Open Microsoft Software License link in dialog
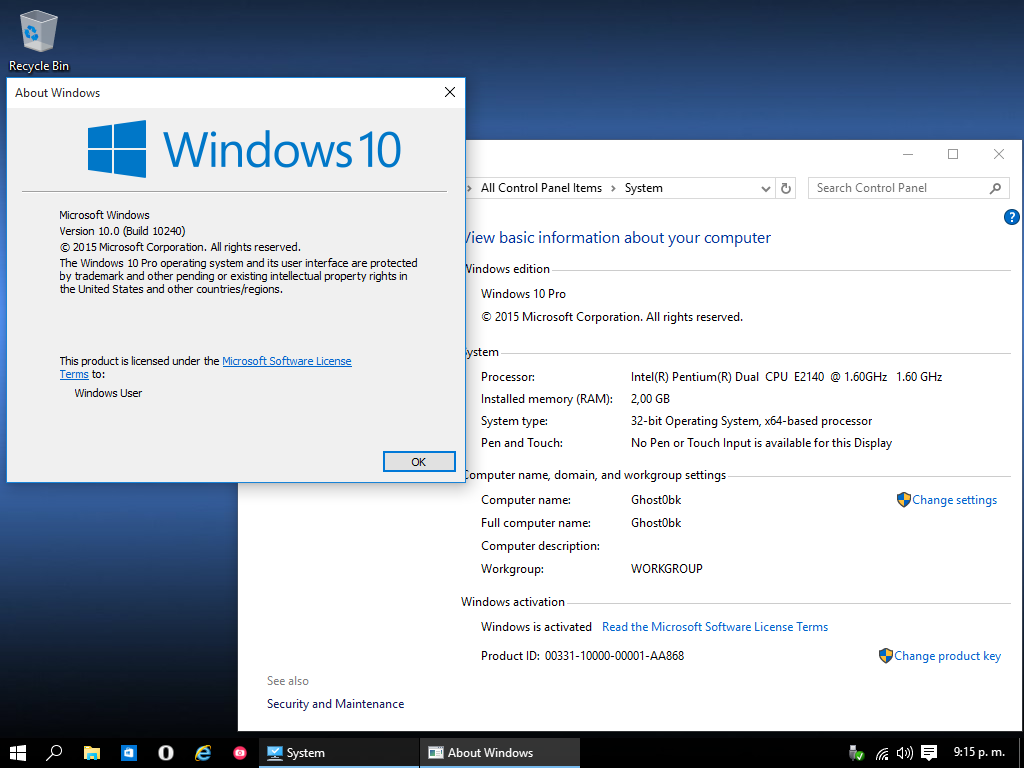 tap(287, 361)
